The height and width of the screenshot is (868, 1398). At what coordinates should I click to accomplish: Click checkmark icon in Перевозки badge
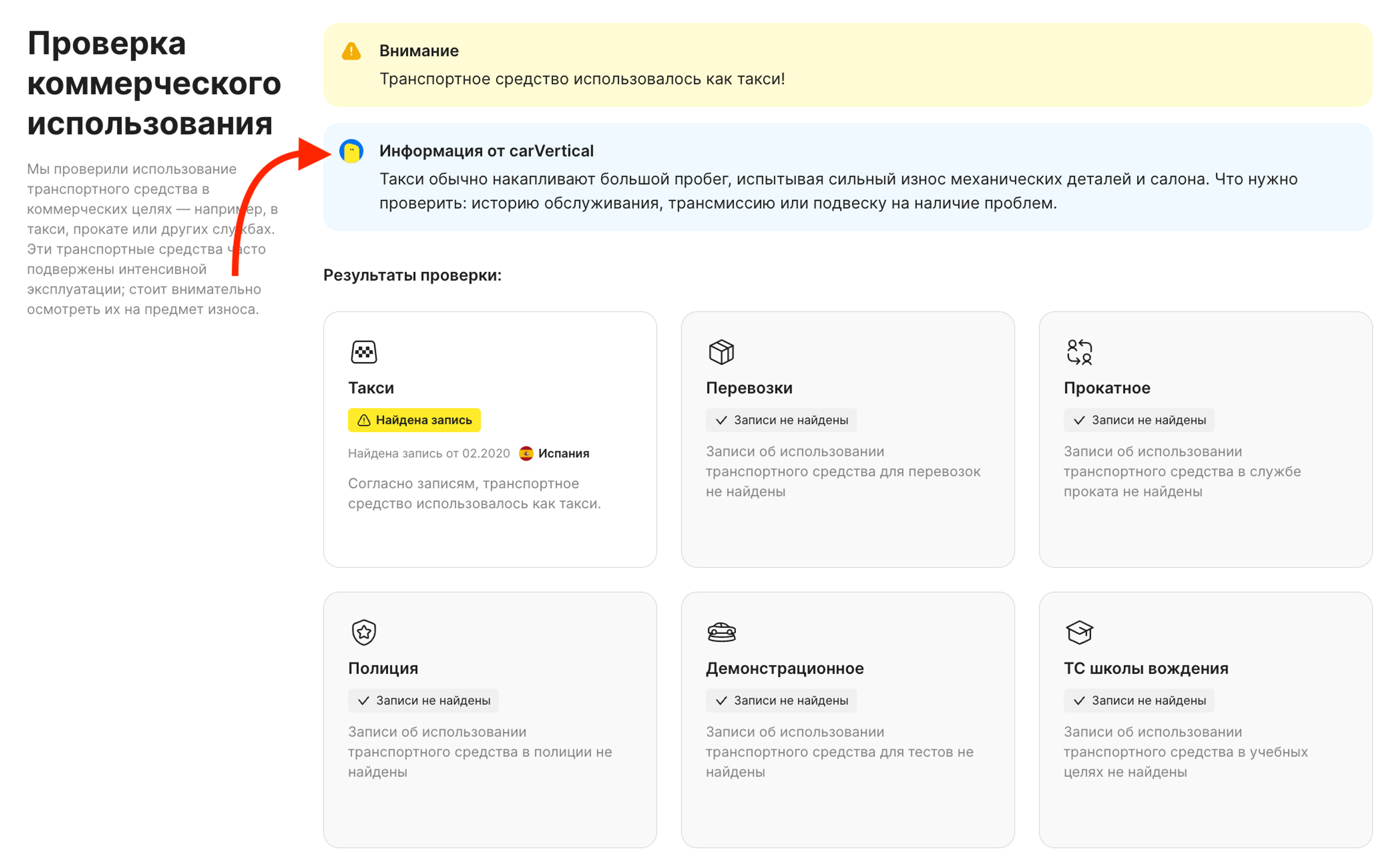point(721,420)
